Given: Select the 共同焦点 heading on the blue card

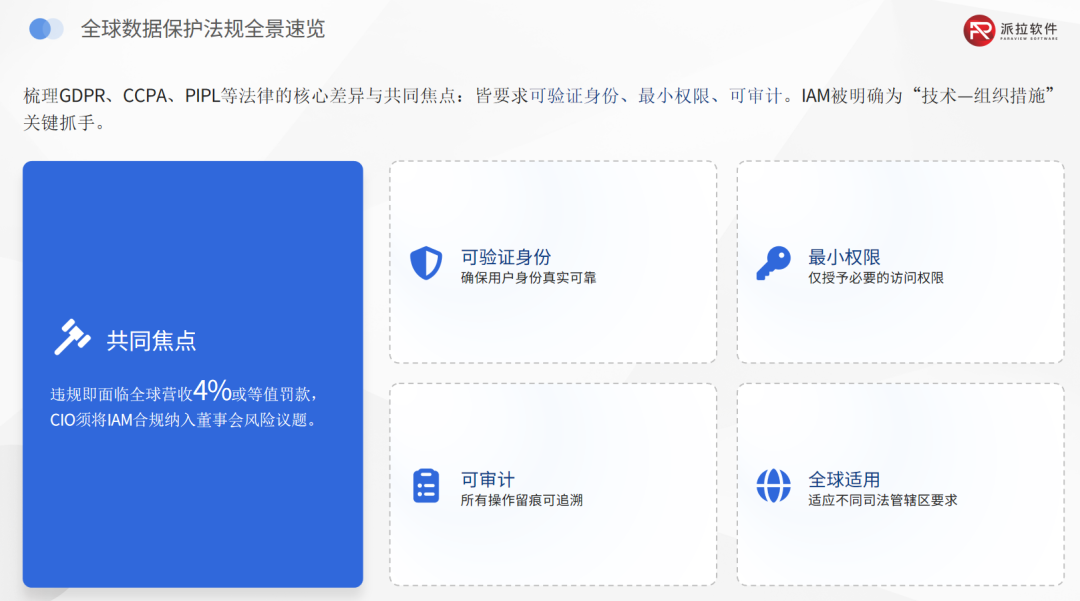Looking at the screenshot, I should tap(152, 341).
